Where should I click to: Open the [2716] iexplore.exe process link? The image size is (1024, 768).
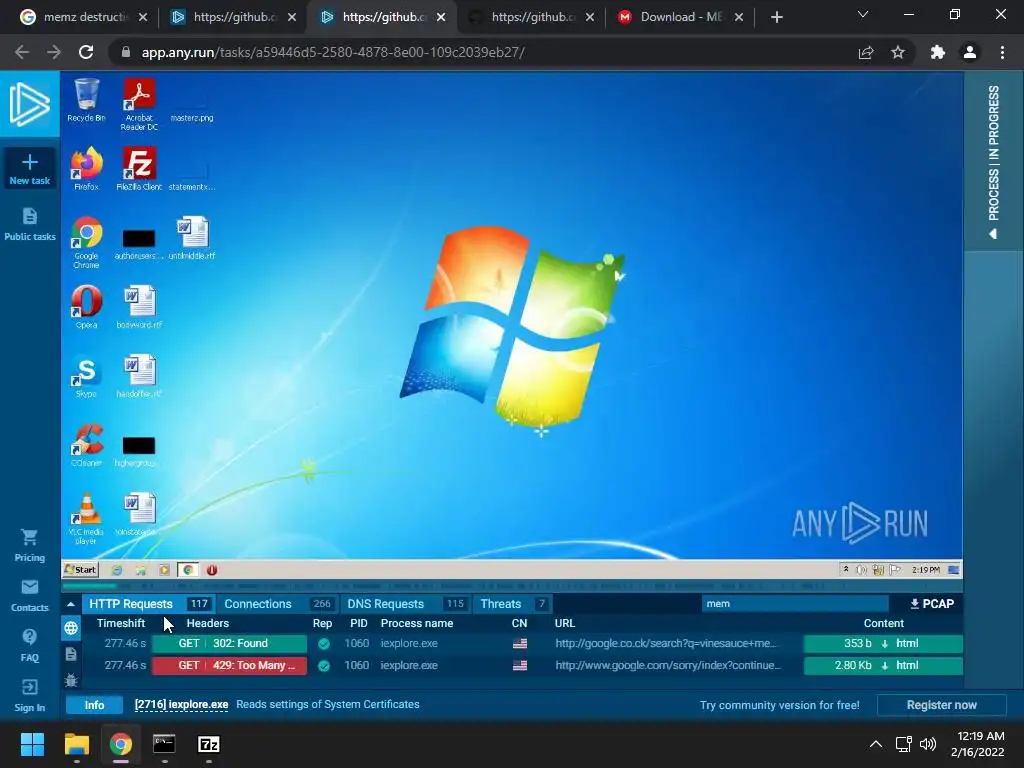point(182,705)
